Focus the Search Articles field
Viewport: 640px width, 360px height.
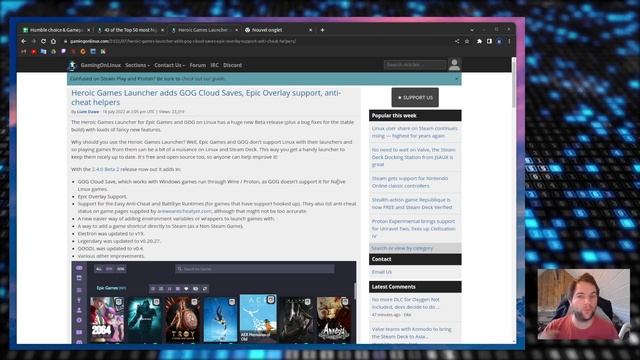coord(415,64)
